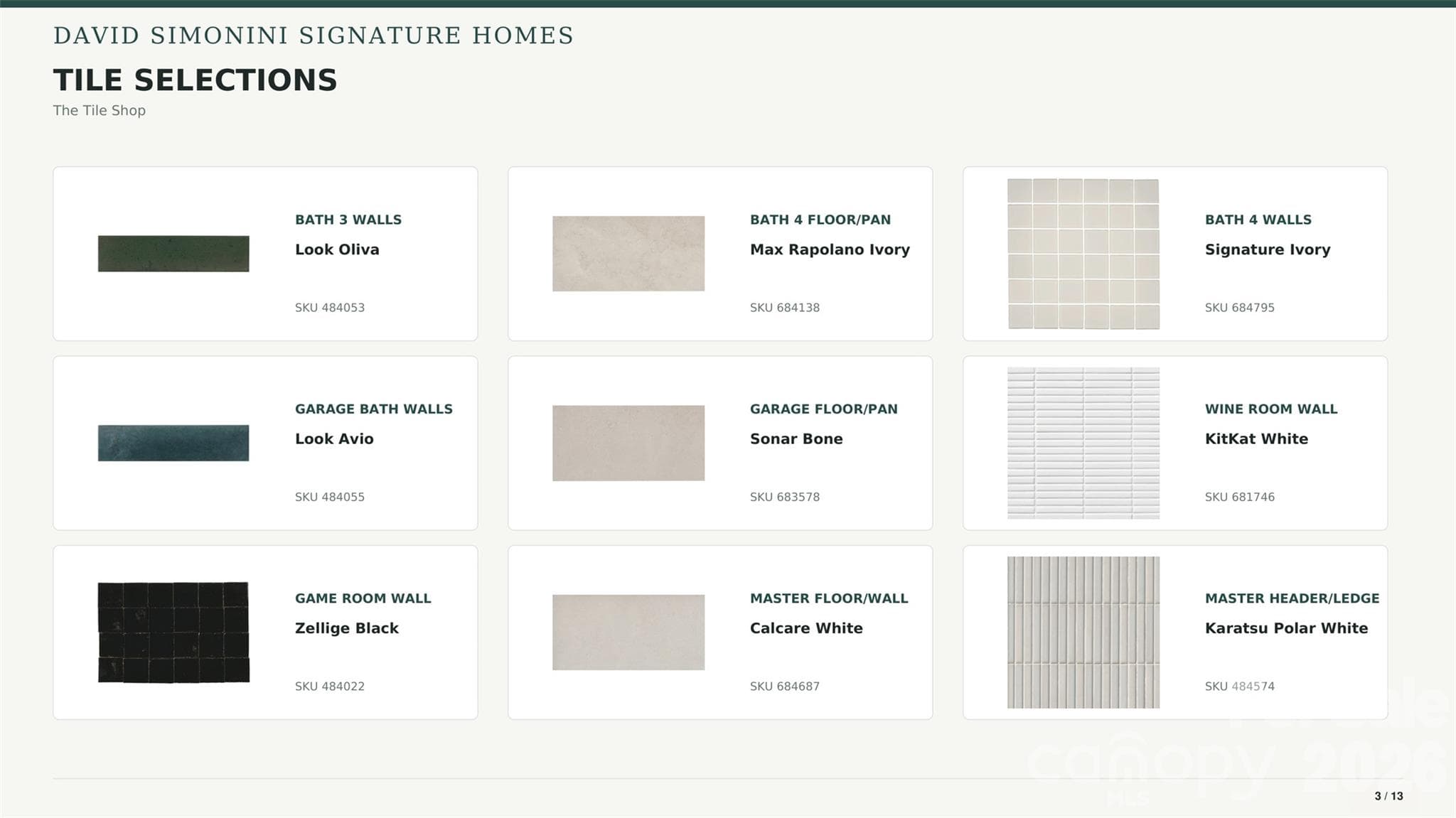
Task: Select the GAME ROOM WALL heading
Action: 363,598
